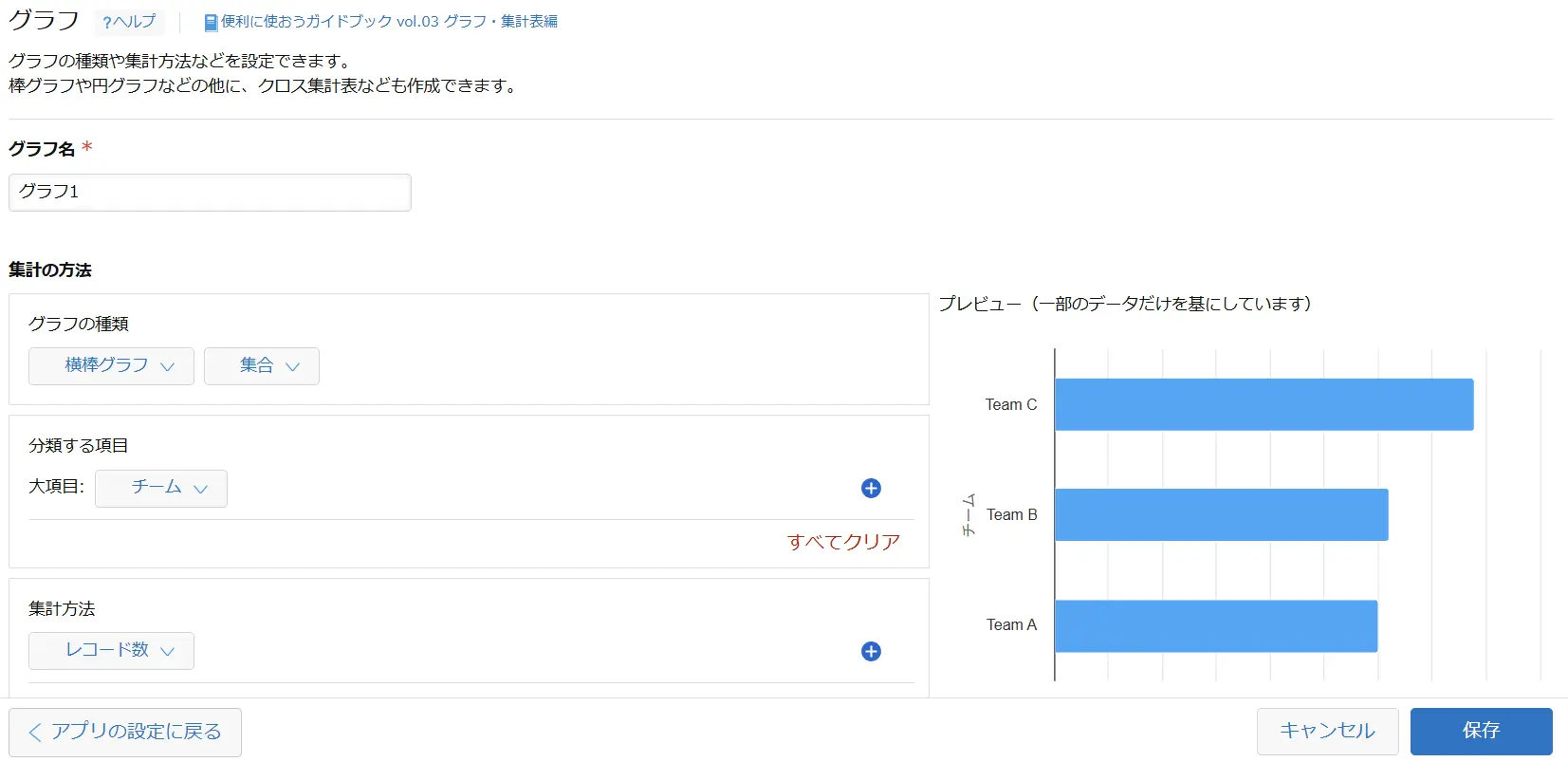The height and width of the screenshot is (762, 1568).
Task: Open the チーム category dropdown
Action: click(x=161, y=488)
